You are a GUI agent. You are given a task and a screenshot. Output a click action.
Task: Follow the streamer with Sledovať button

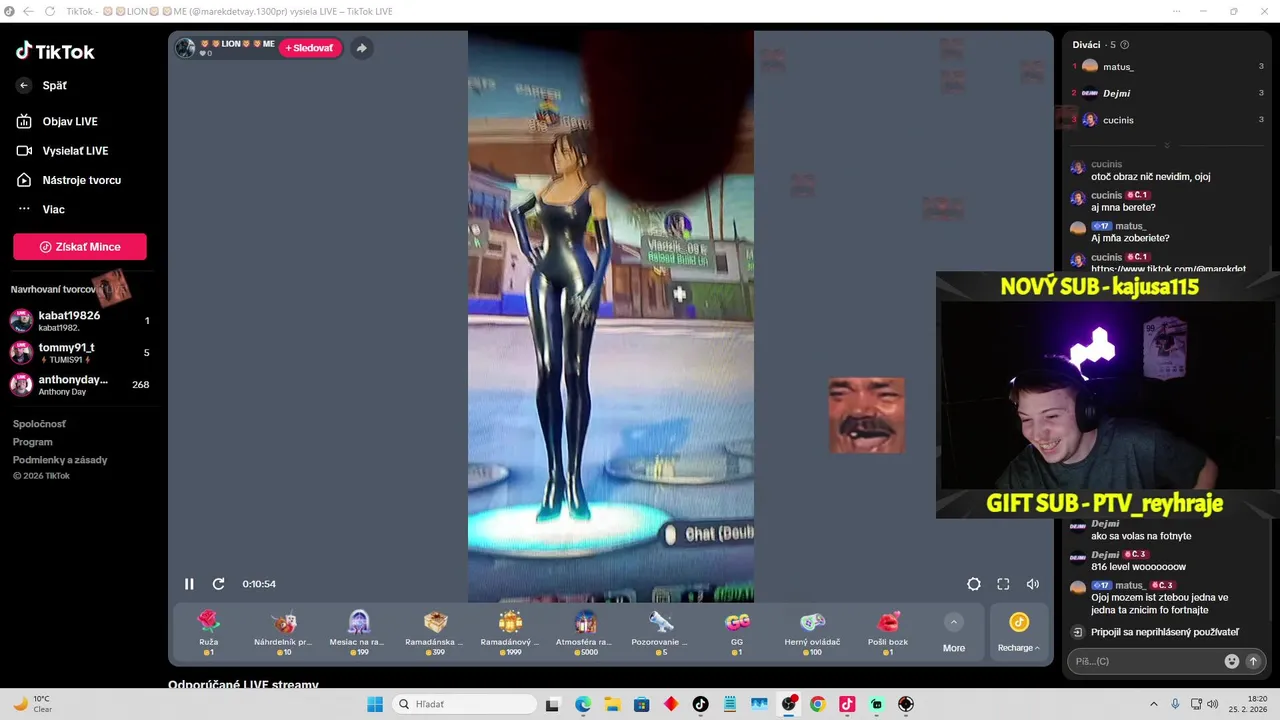pyautogui.click(x=310, y=48)
